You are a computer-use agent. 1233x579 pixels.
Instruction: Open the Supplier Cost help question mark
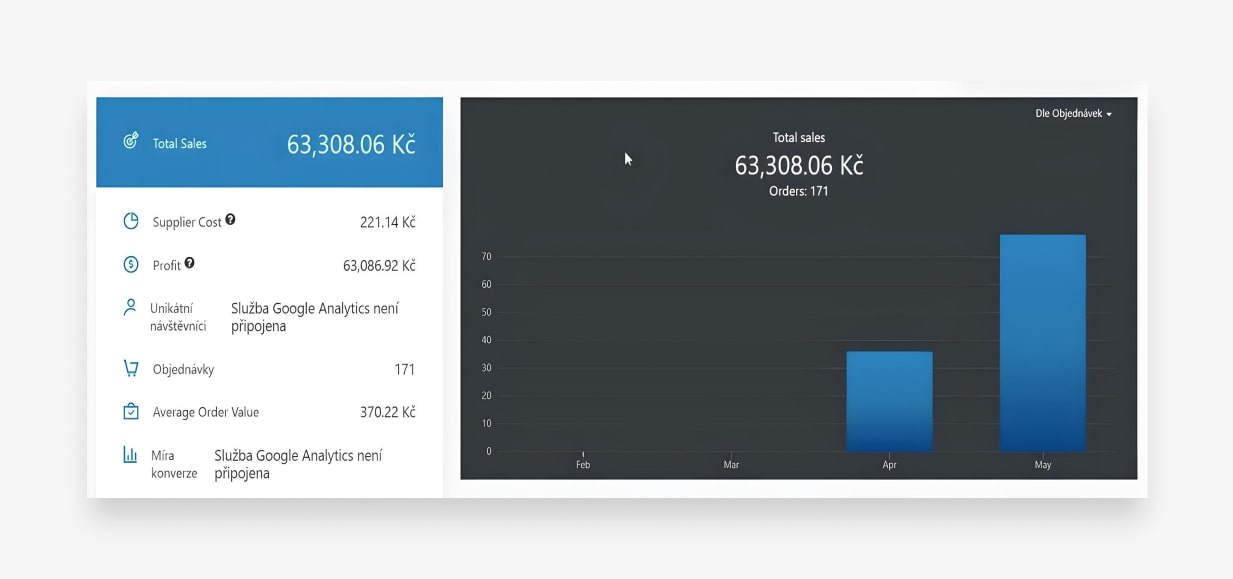(x=231, y=220)
